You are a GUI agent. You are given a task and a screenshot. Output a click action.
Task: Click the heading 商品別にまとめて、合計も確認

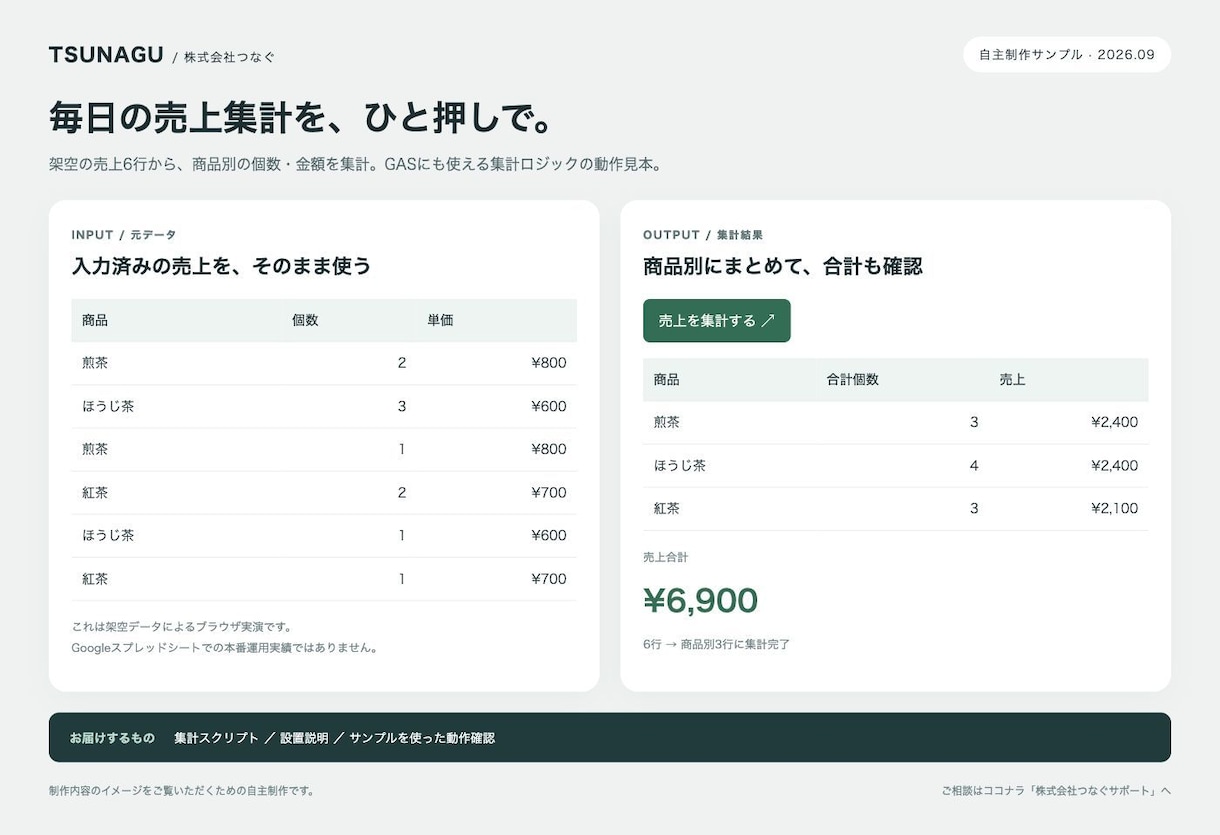pyautogui.click(x=783, y=266)
